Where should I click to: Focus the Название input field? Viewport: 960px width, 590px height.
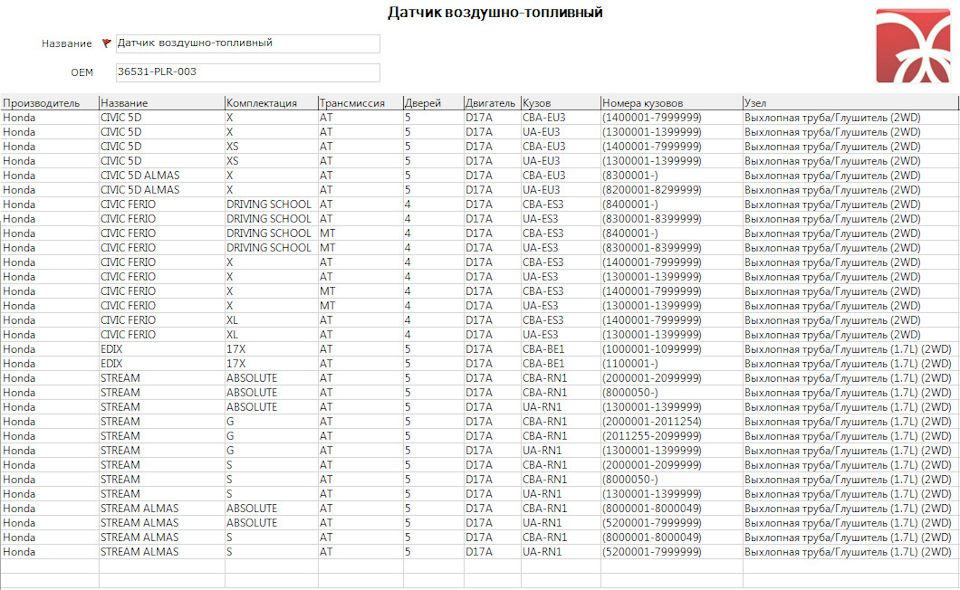tap(248, 43)
